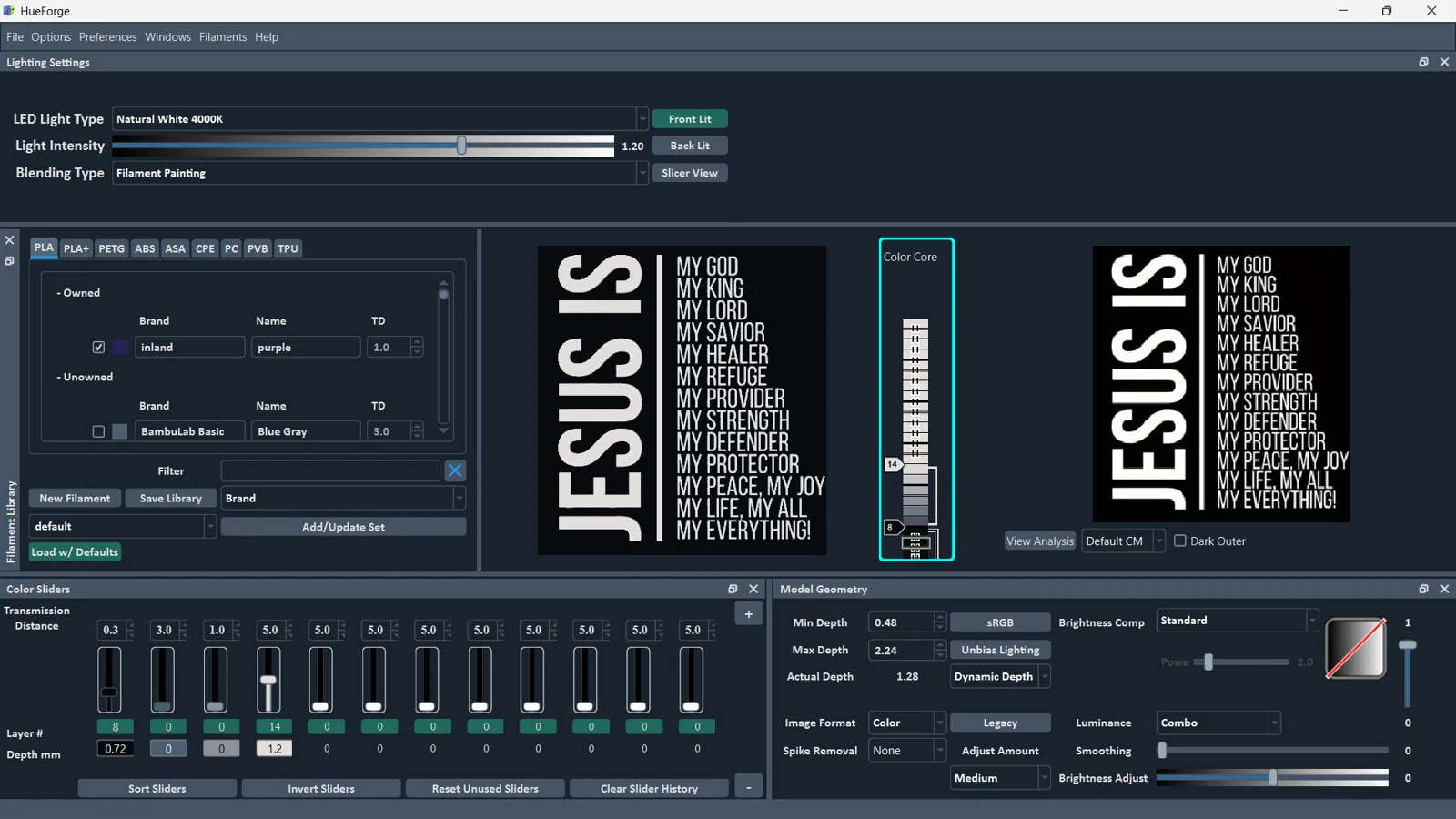Click the layer 8 marker in Color Core
The height and width of the screenshot is (819, 1456).
[x=892, y=527]
